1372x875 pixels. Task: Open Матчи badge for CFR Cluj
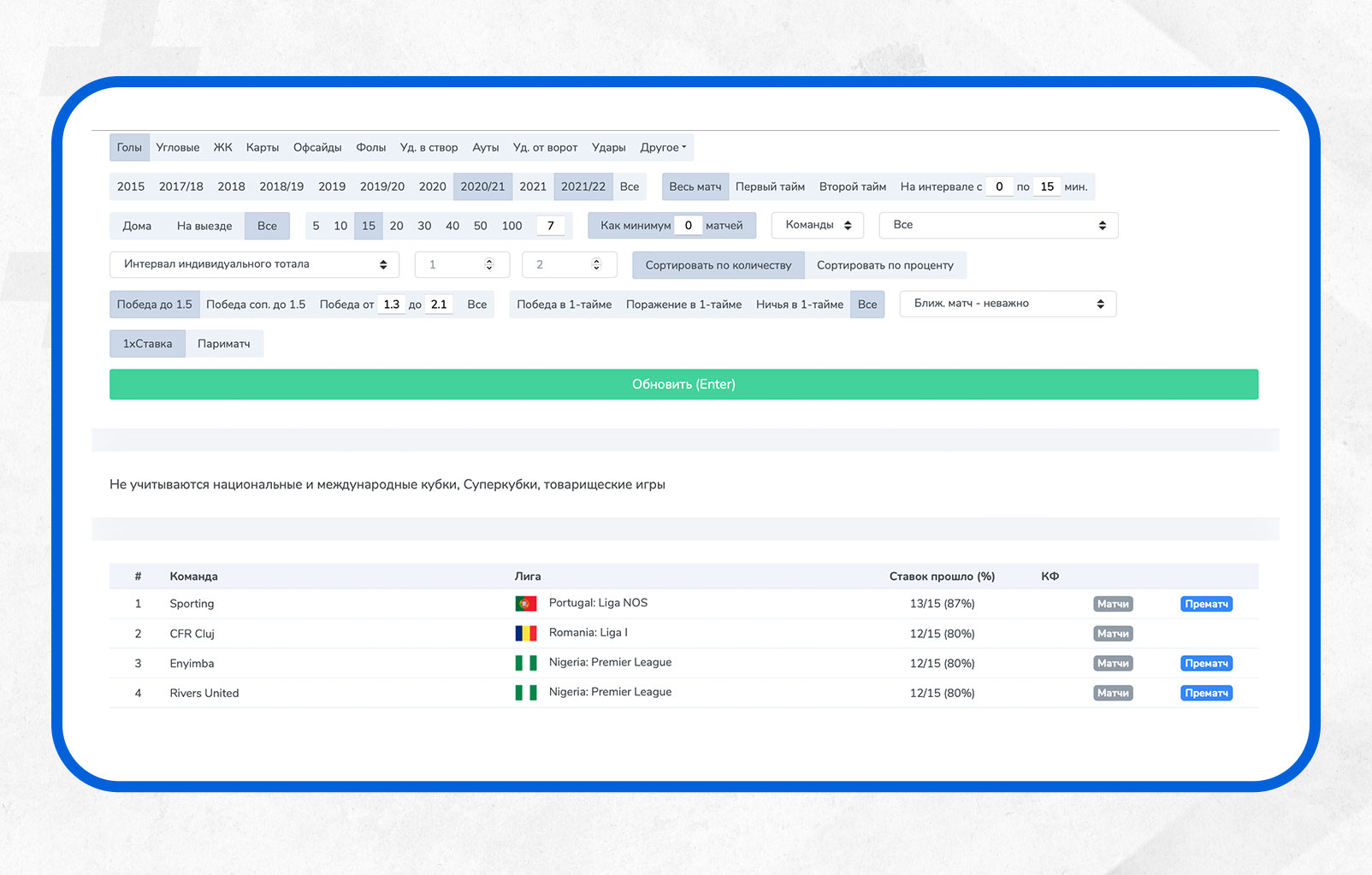pyautogui.click(x=1112, y=634)
